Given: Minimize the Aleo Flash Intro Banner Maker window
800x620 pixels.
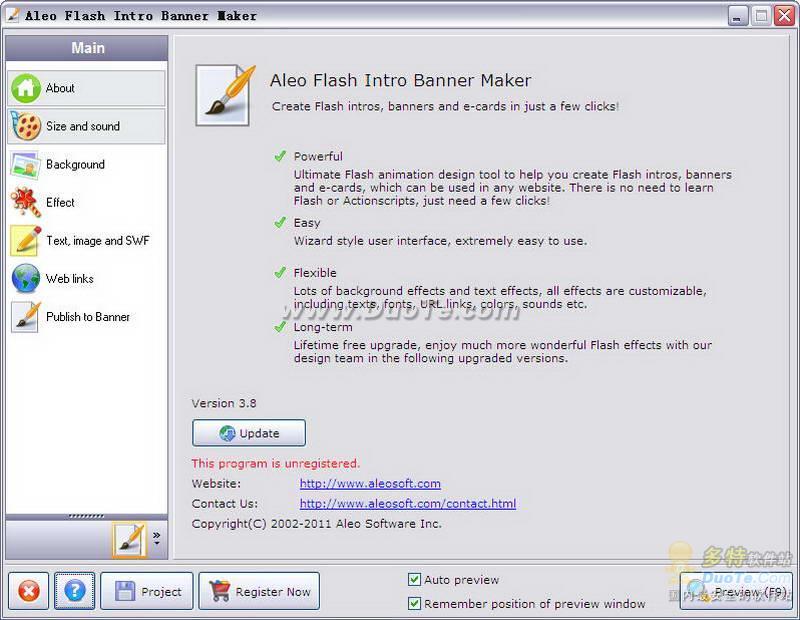Looking at the screenshot, I should (737, 16).
